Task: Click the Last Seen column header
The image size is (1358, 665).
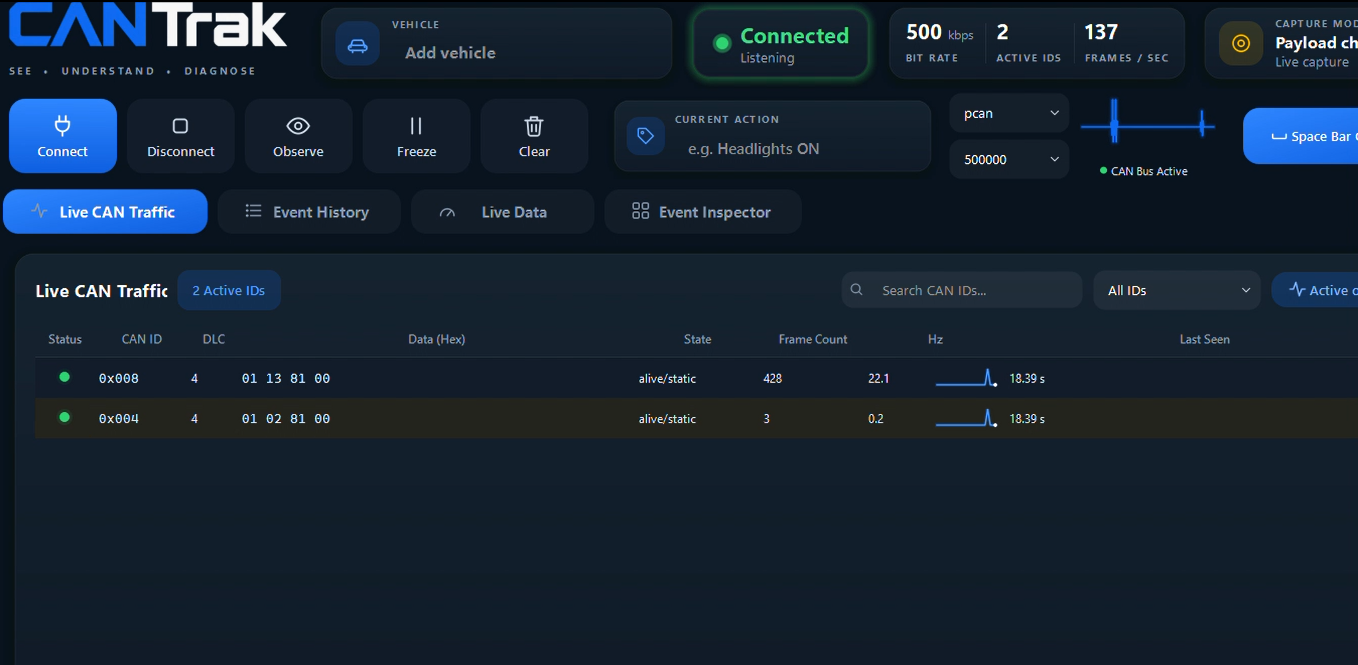Action: [x=1205, y=339]
